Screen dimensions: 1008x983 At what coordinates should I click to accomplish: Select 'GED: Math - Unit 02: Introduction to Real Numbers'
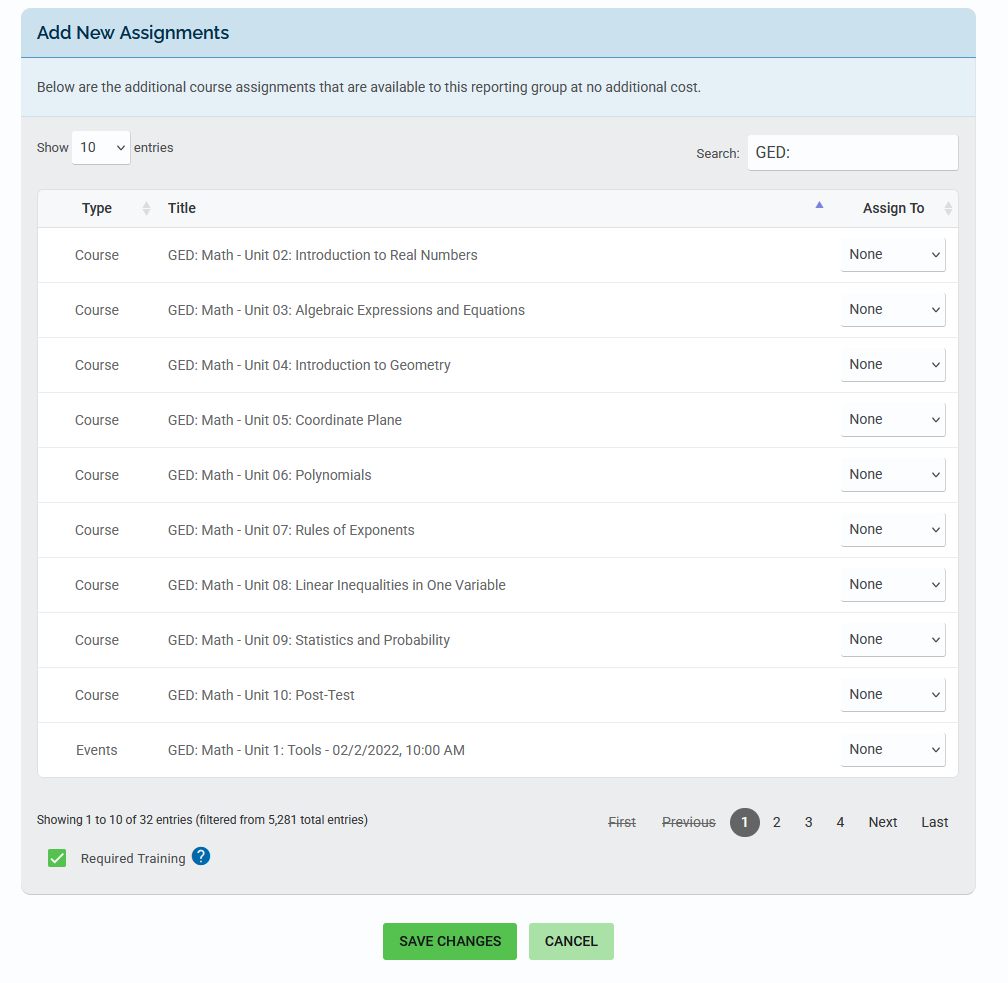322,255
